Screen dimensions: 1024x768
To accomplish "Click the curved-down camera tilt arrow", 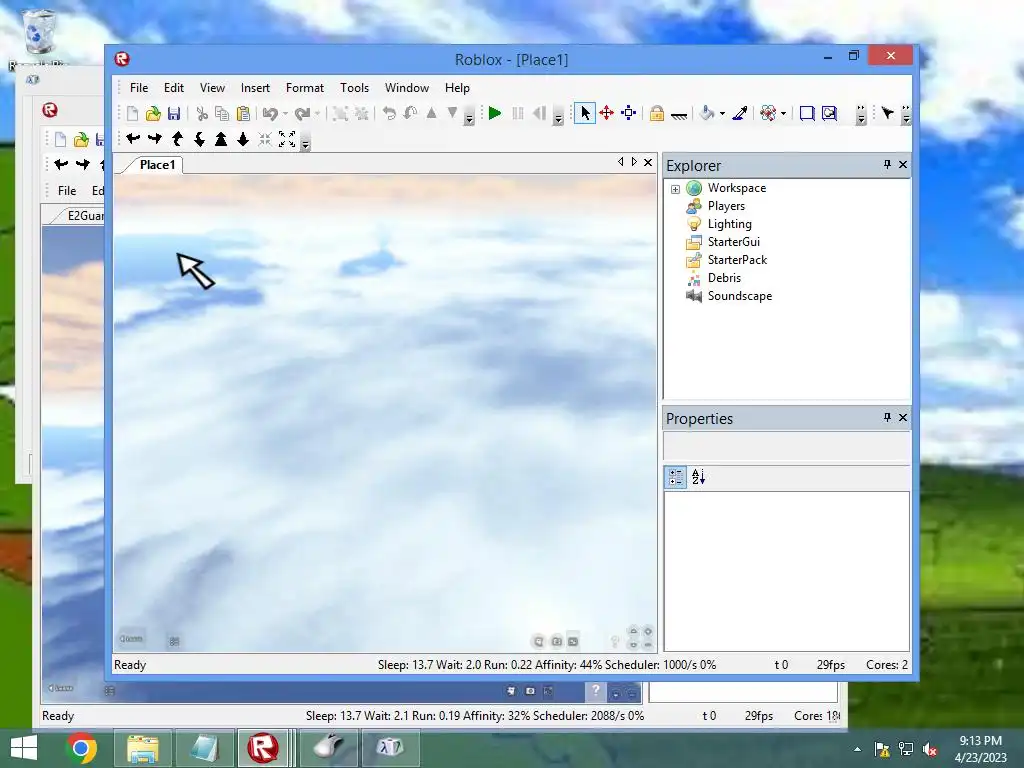I will (199, 138).
